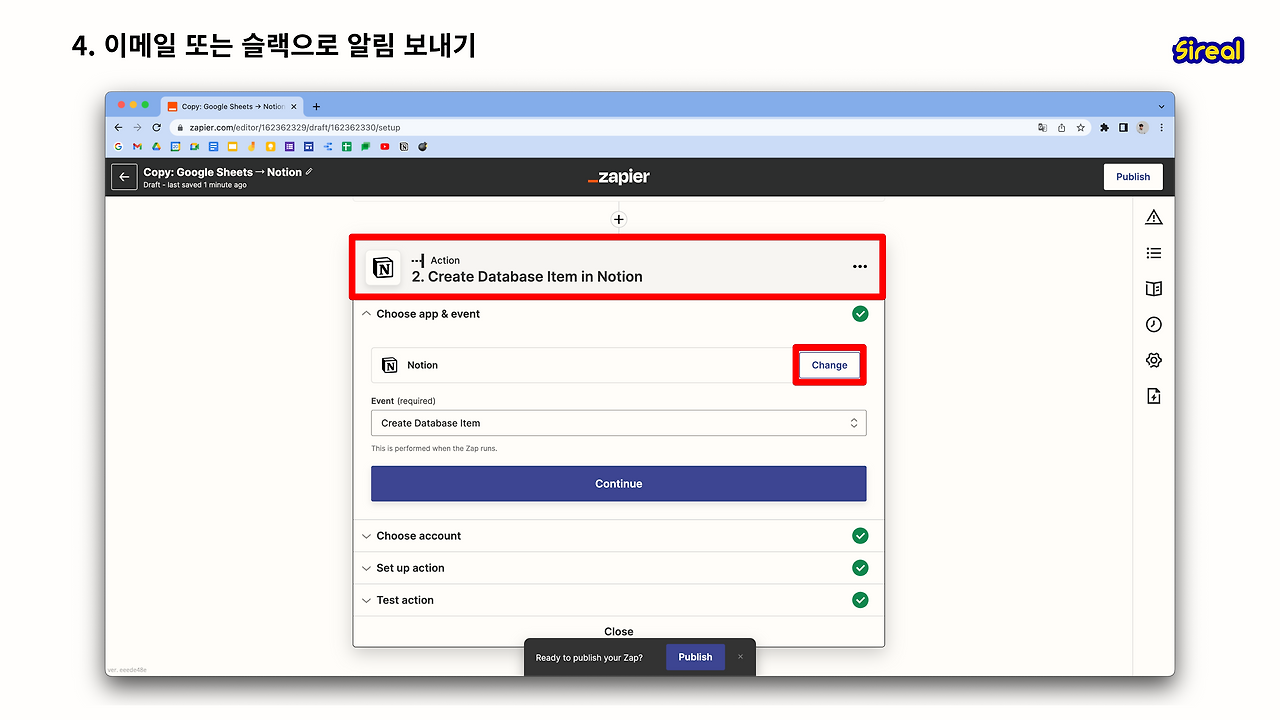Click the green check beside Test action
This screenshot has width=1280, height=720.
860,600
